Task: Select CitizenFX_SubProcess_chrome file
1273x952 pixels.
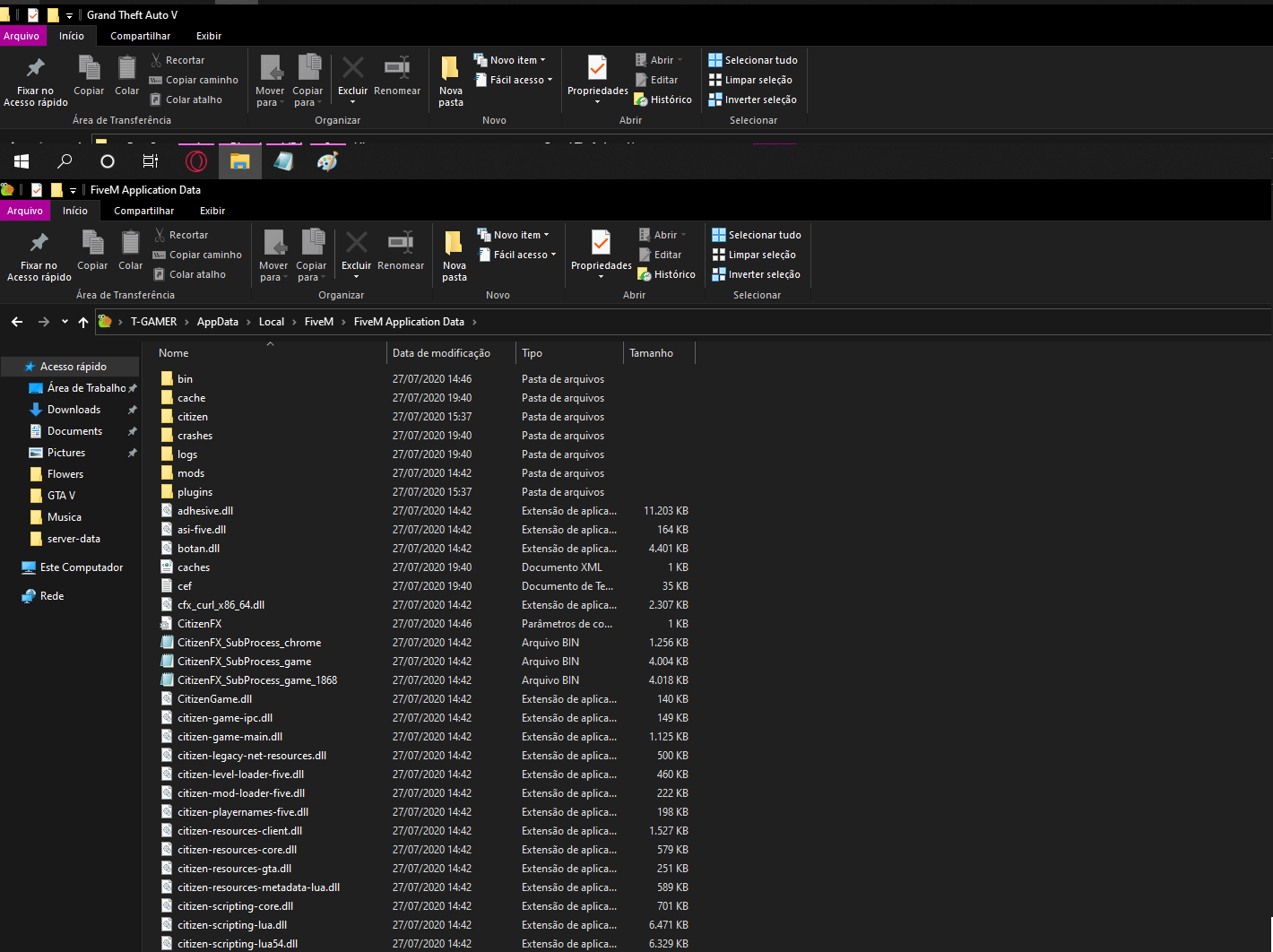Action: (x=249, y=643)
